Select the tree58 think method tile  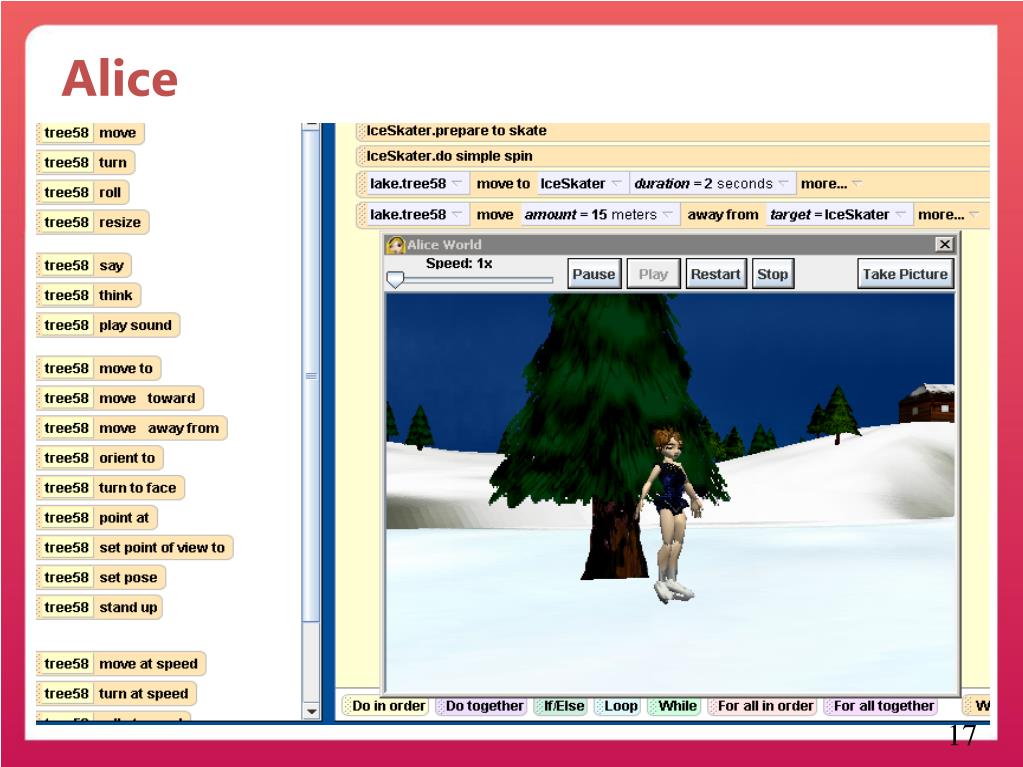click(x=89, y=295)
